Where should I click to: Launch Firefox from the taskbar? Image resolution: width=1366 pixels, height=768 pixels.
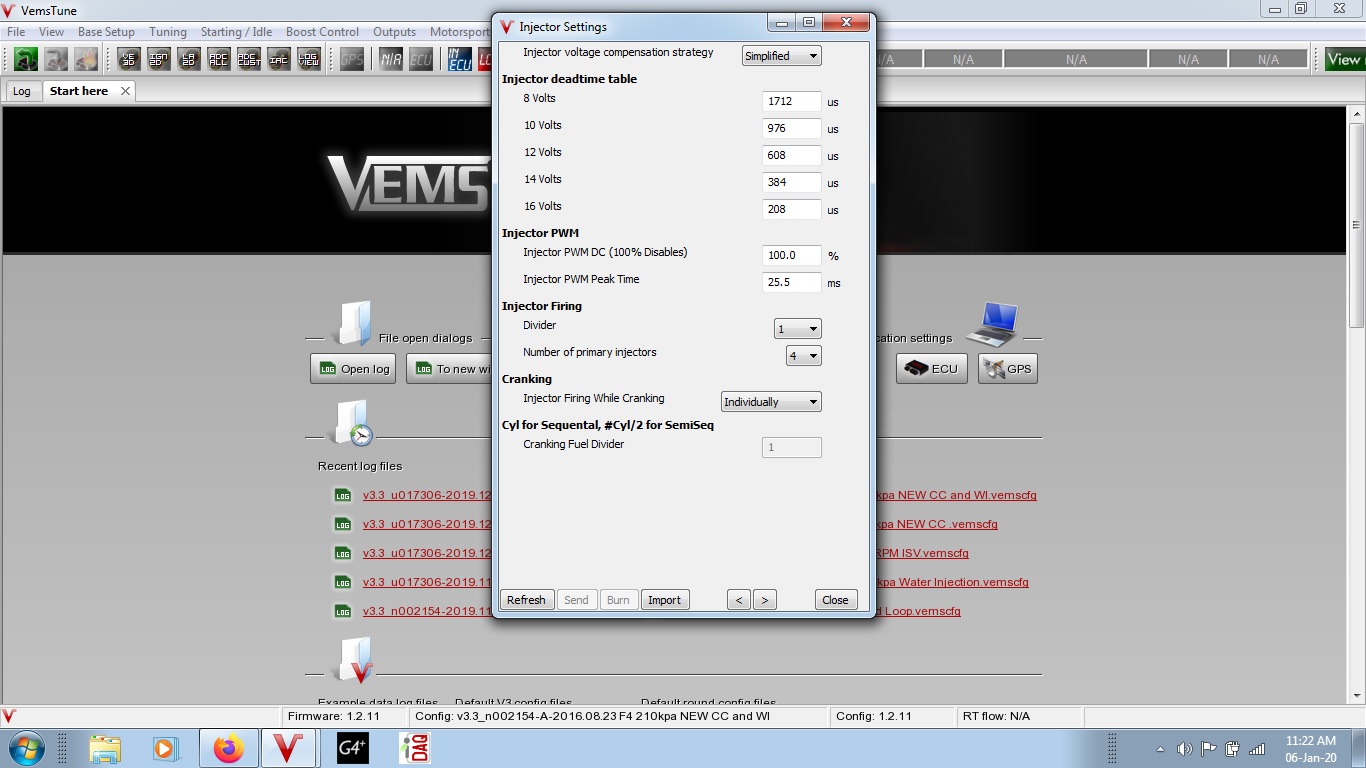click(x=228, y=748)
